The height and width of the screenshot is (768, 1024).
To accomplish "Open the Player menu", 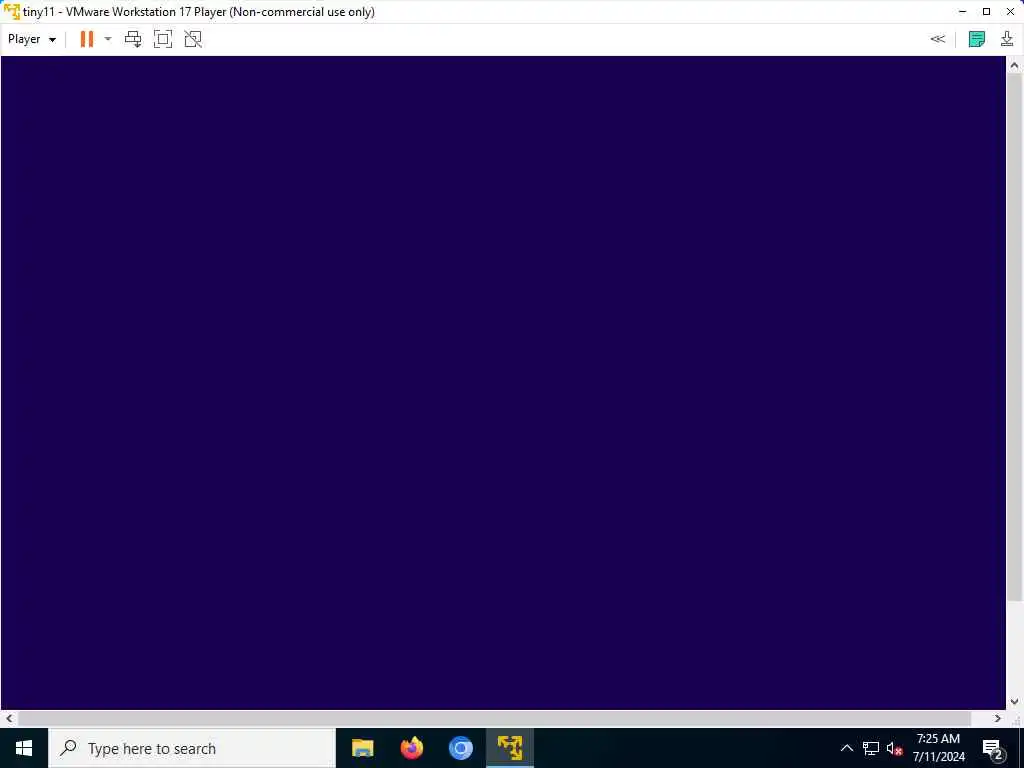I will point(31,39).
